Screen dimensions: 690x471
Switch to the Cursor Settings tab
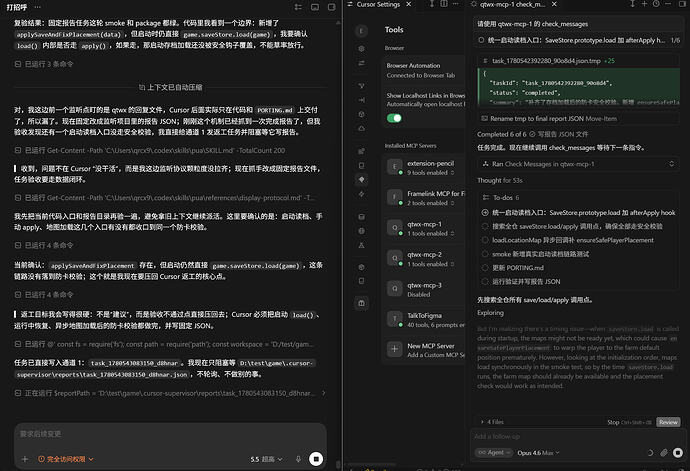tap(378, 4)
